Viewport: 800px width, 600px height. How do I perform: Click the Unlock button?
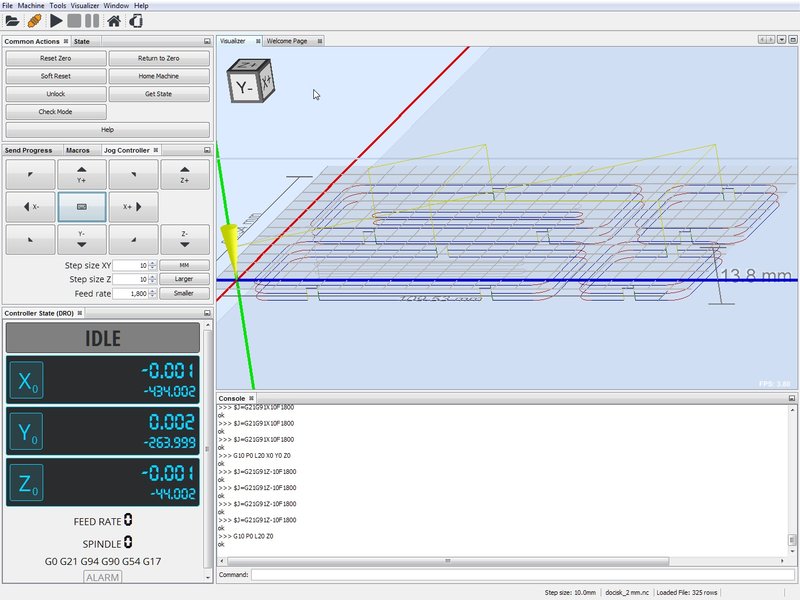pos(56,94)
